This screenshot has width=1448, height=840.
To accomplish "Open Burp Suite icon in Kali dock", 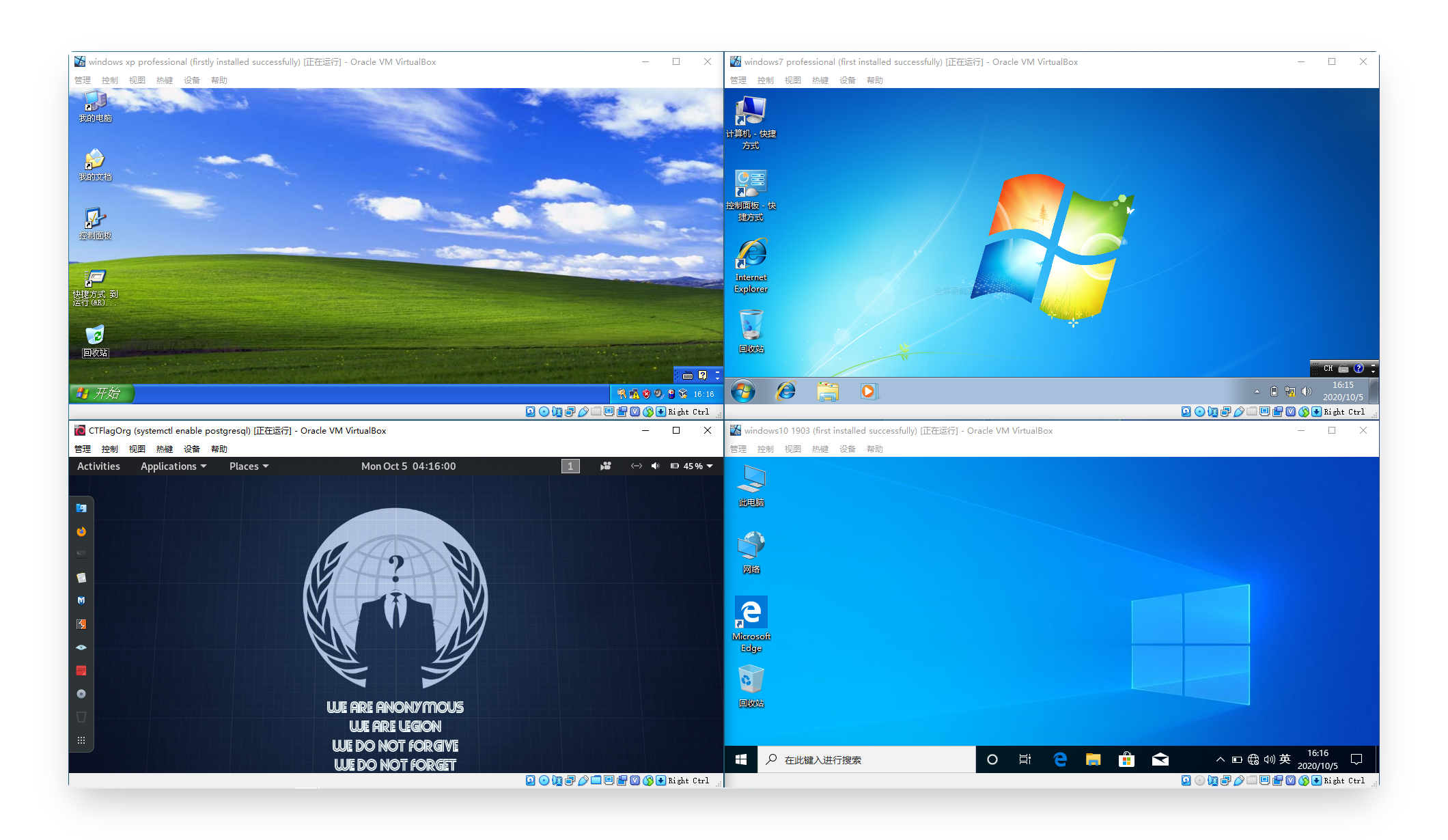I will tap(81, 624).
